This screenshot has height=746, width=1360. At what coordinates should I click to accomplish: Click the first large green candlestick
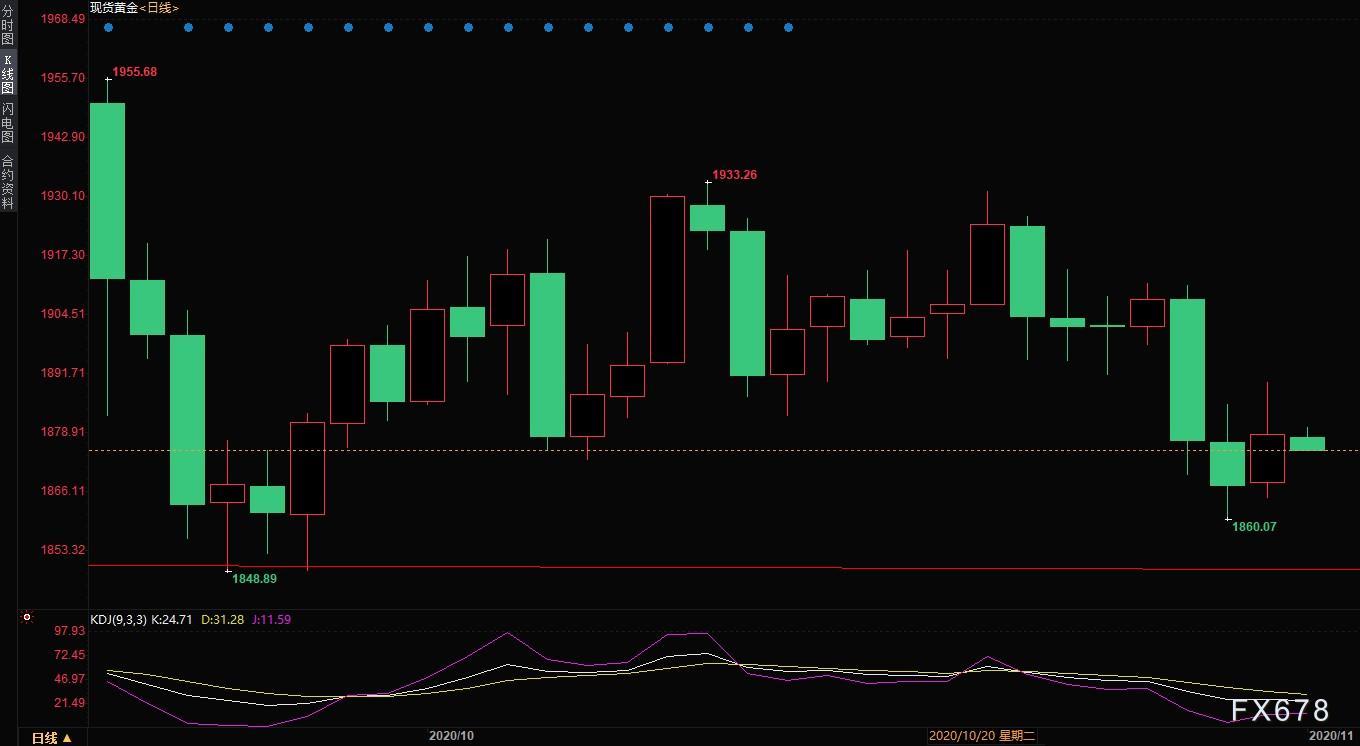pyautogui.click(x=108, y=190)
